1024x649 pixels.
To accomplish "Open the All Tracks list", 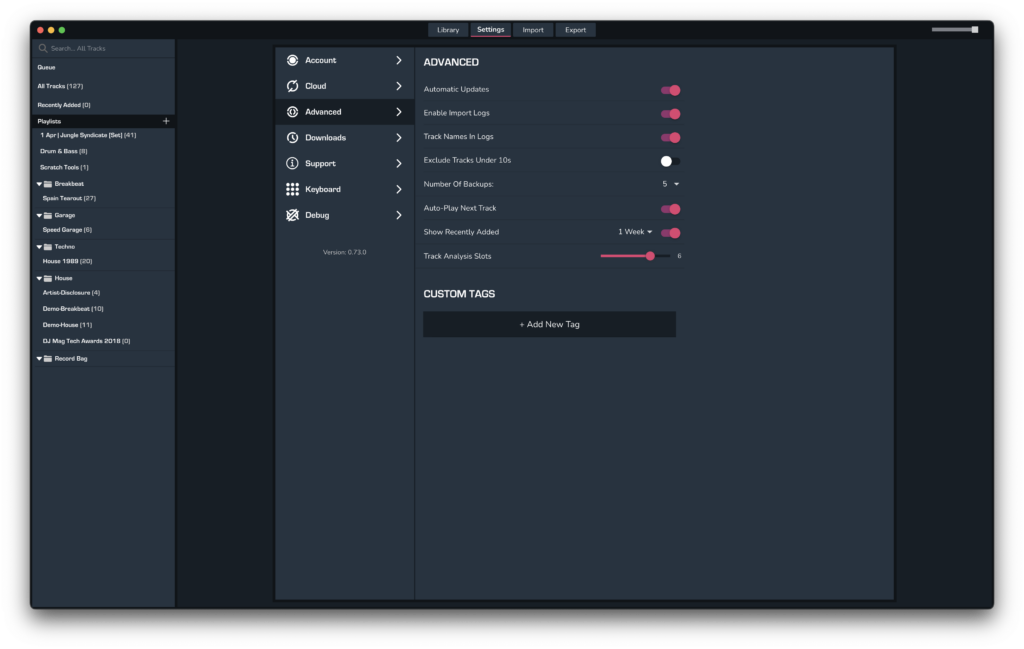I will 60,86.
